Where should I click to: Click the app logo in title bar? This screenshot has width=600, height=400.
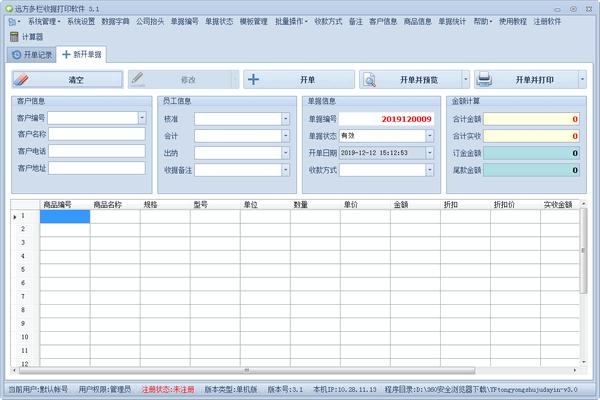click(8, 8)
